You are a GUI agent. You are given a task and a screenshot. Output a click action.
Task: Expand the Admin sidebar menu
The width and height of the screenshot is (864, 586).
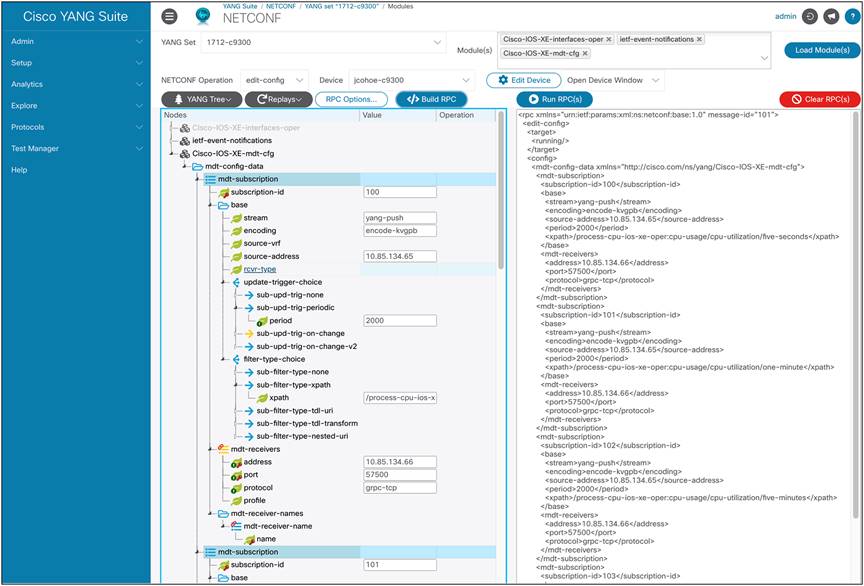click(75, 41)
